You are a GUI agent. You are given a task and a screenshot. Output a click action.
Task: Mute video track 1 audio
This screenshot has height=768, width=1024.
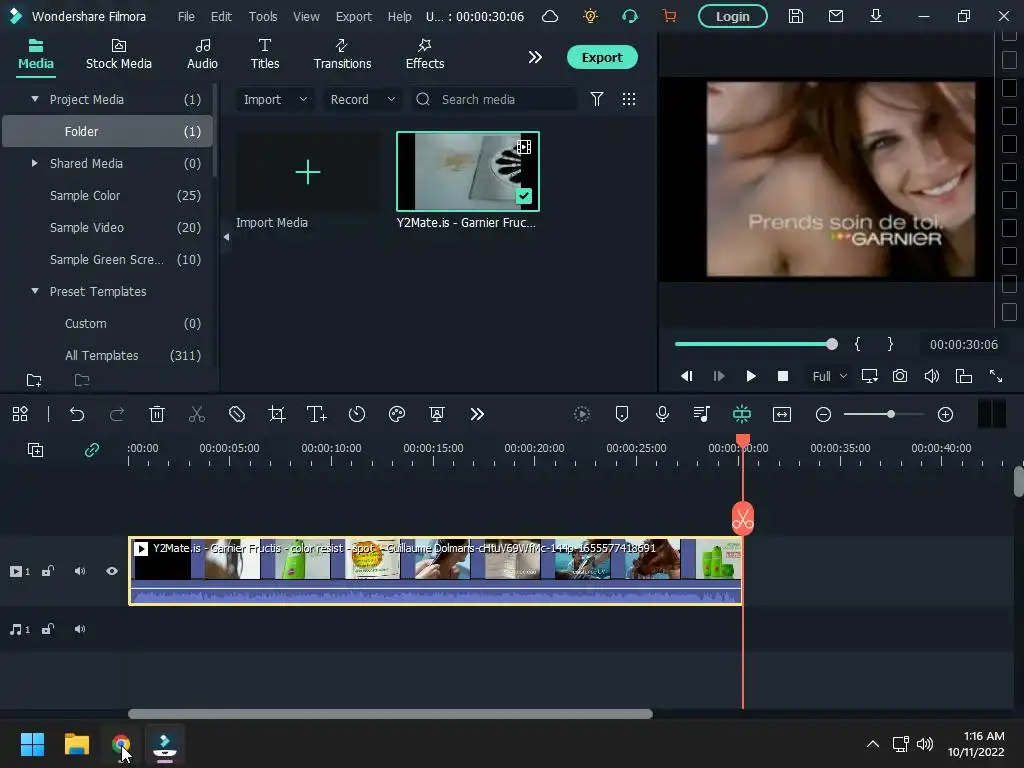[x=80, y=571]
